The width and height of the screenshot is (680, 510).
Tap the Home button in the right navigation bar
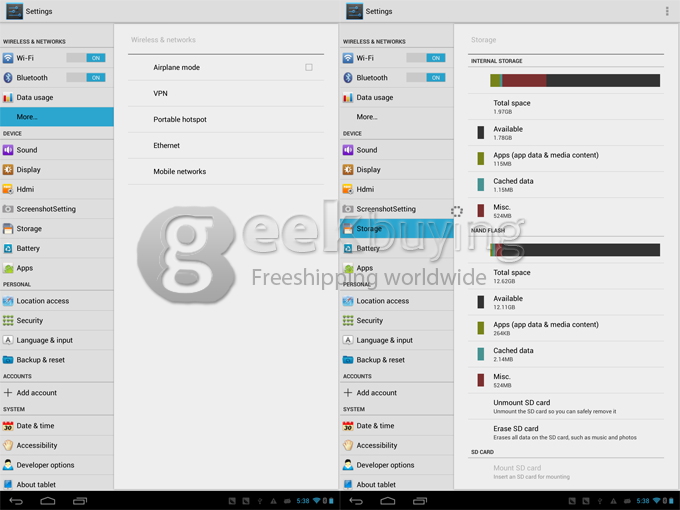click(x=388, y=501)
